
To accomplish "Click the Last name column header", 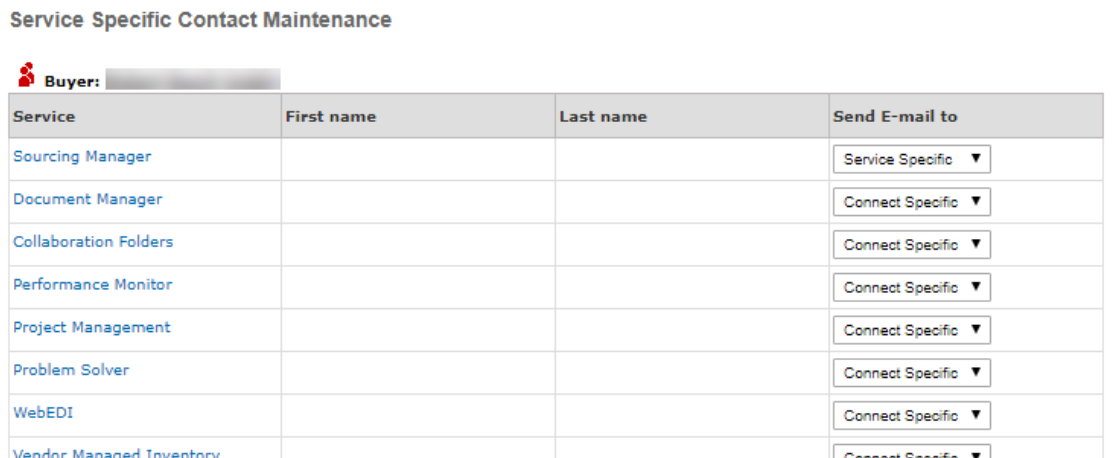I will (x=603, y=116).
